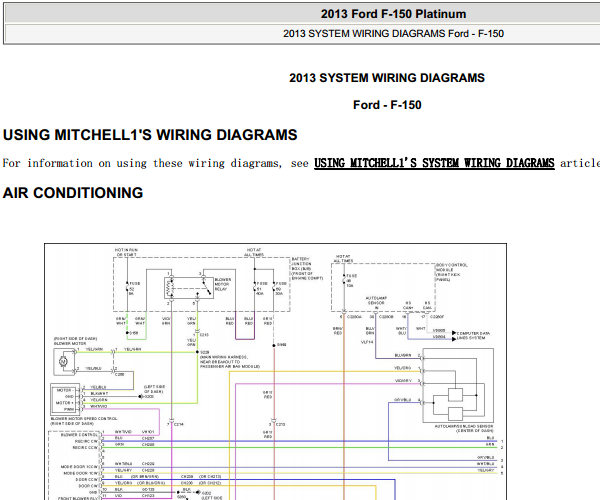Screen dimensions: 600x500
Task: Click the 'MAIN WIRING HARNESS' note near S228
Action: point(230,362)
